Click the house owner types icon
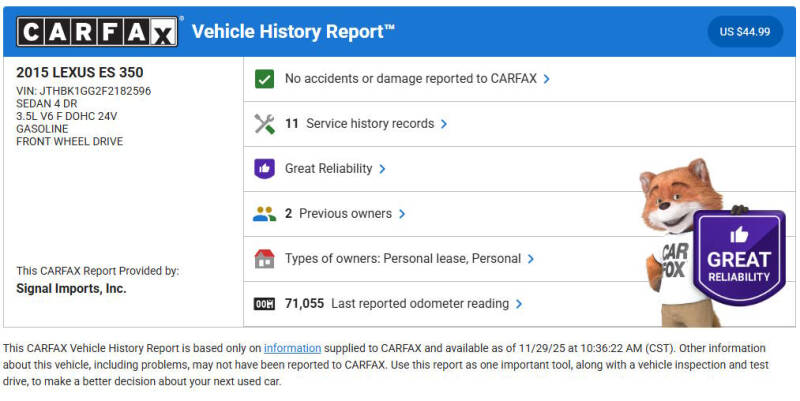The width and height of the screenshot is (800, 401). click(264, 259)
